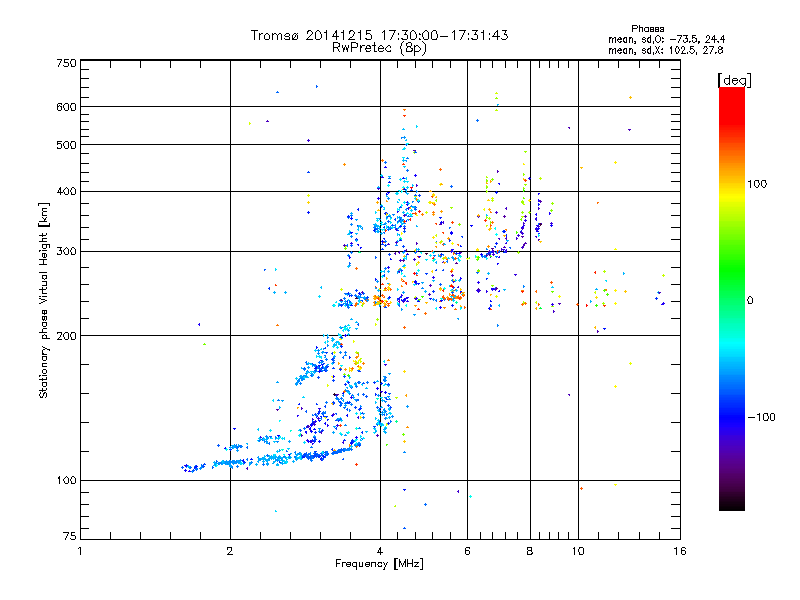Click the colorbar tick label '100'
Screen dimensions: 800x600
757,184
